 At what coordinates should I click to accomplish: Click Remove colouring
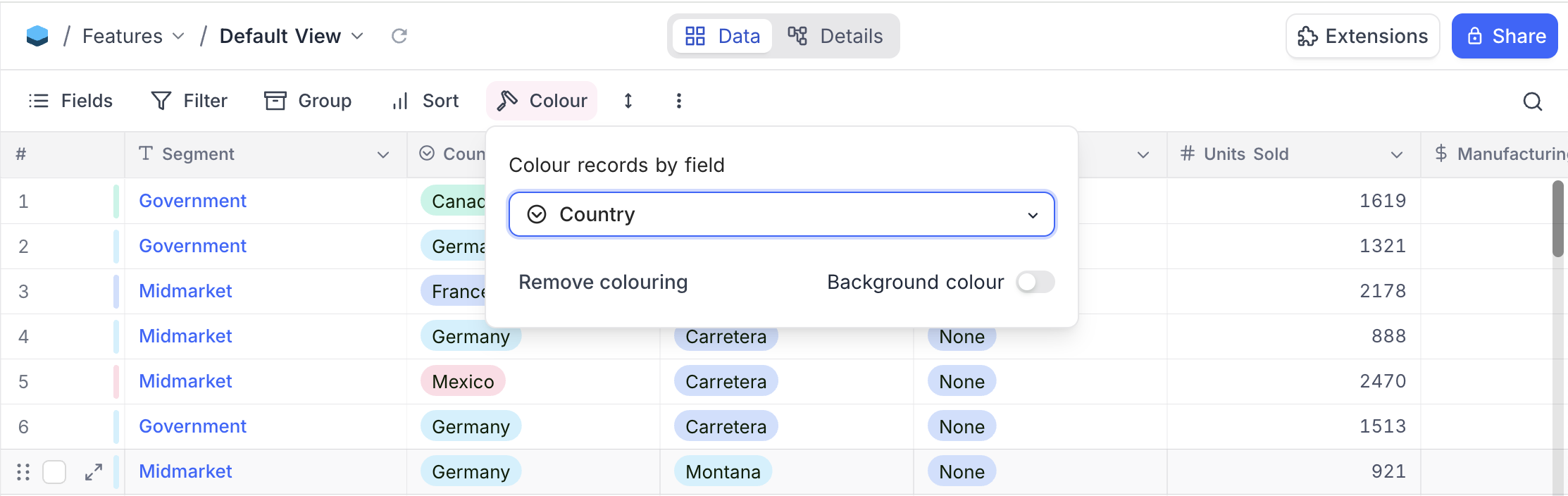coord(603,282)
